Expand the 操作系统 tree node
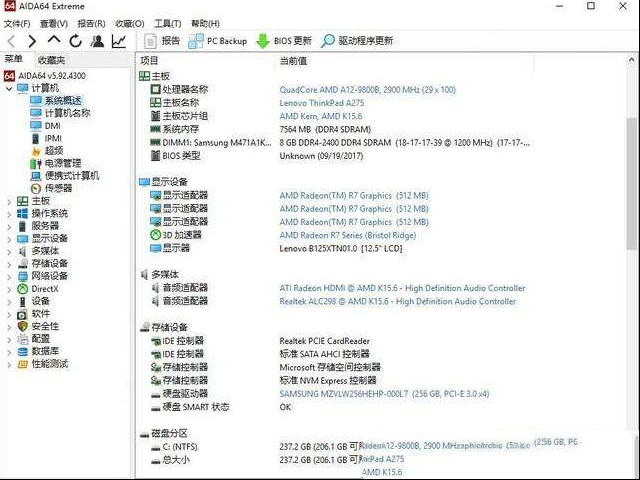The height and width of the screenshot is (480, 640). [9, 213]
